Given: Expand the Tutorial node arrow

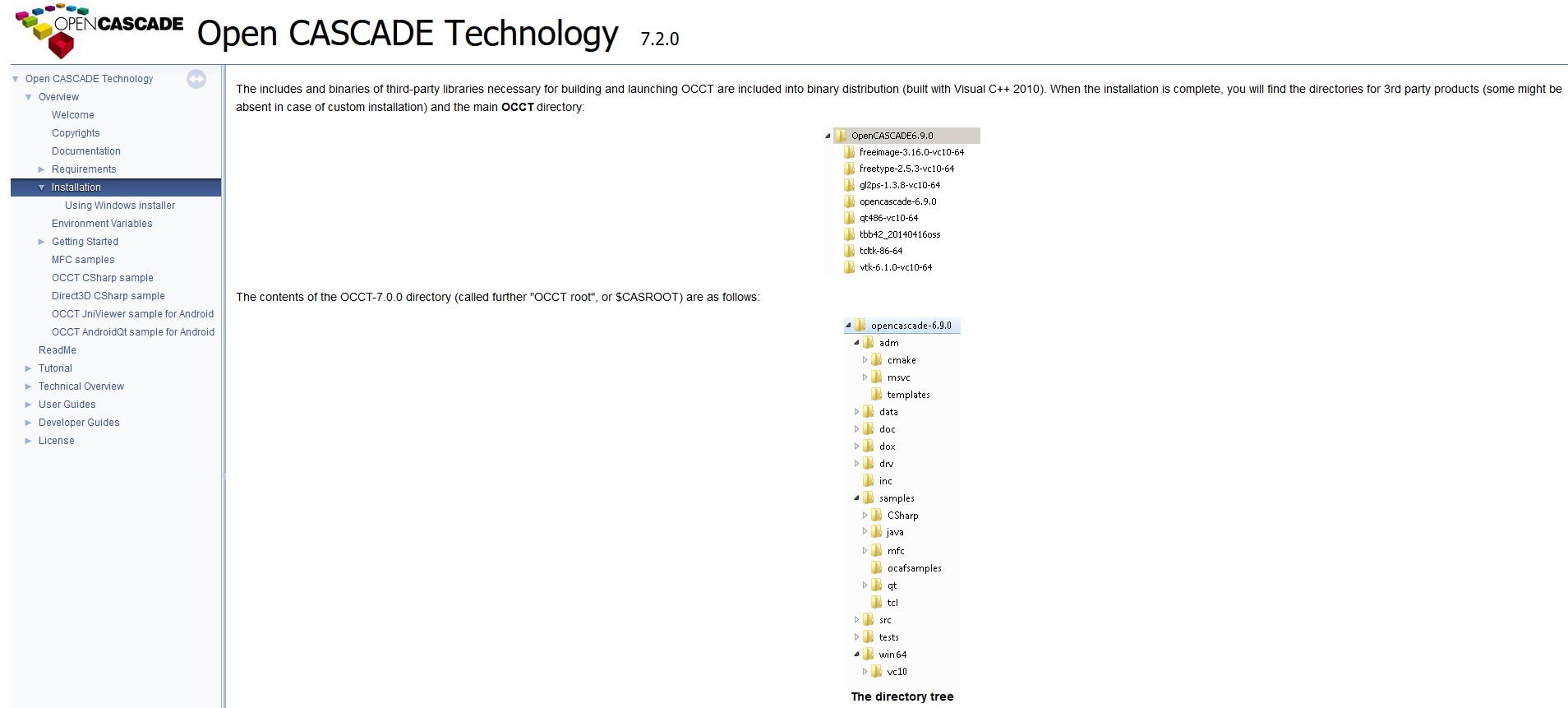Looking at the screenshot, I should tap(29, 368).
